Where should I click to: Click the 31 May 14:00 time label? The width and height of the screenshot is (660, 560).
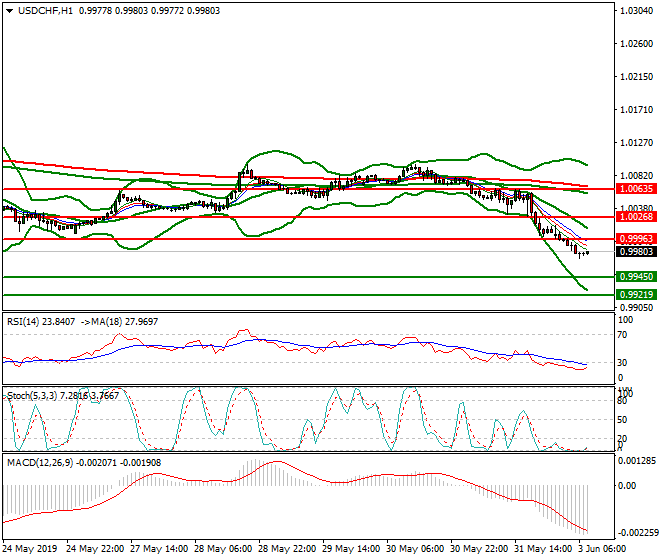543,549
